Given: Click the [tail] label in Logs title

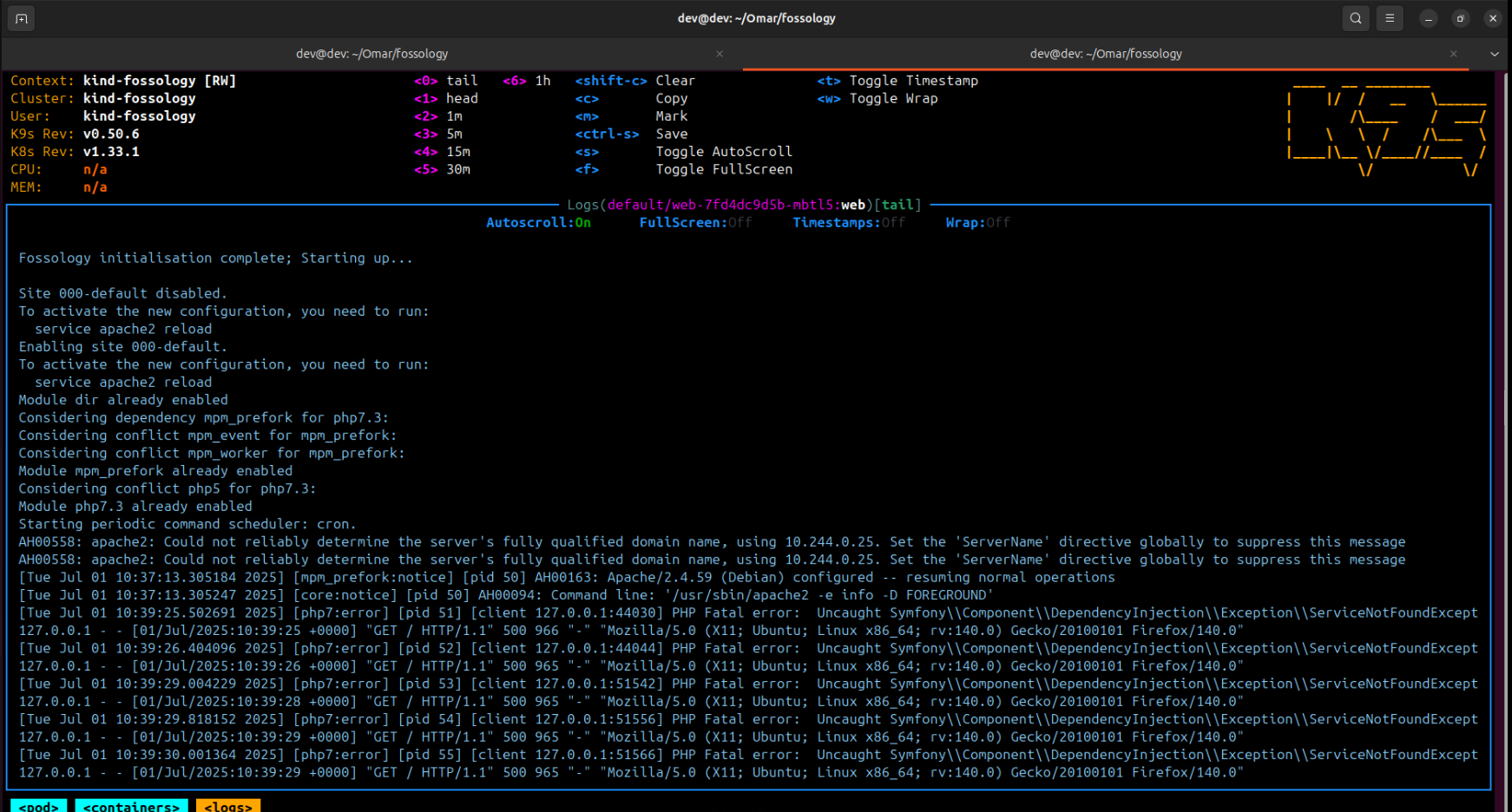Looking at the screenshot, I should (897, 205).
